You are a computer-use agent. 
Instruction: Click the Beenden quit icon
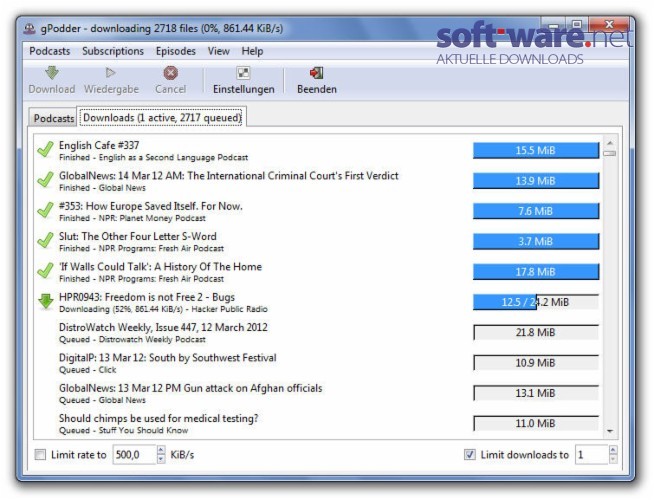tap(317, 73)
